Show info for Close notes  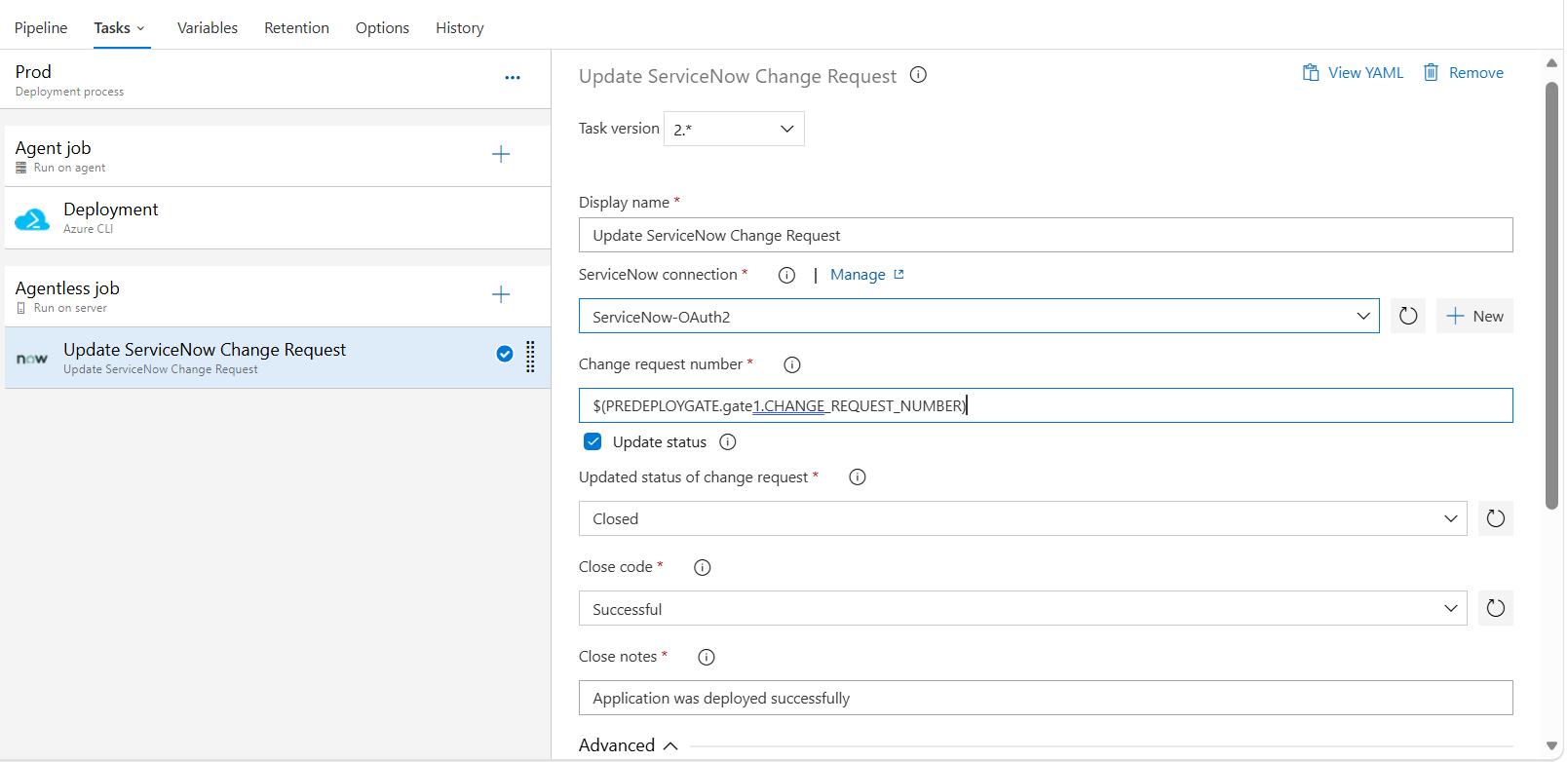click(x=707, y=657)
